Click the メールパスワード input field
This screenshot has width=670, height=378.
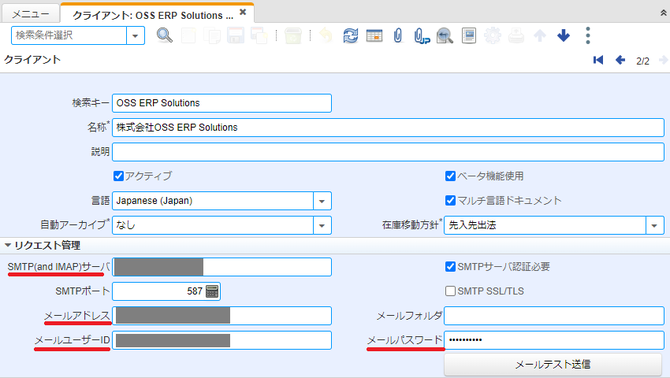tap(554, 340)
